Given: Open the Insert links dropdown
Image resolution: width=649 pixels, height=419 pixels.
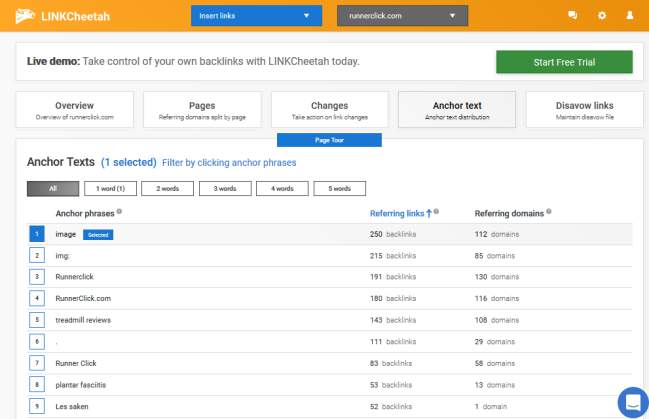Looking at the screenshot, I should [256, 16].
